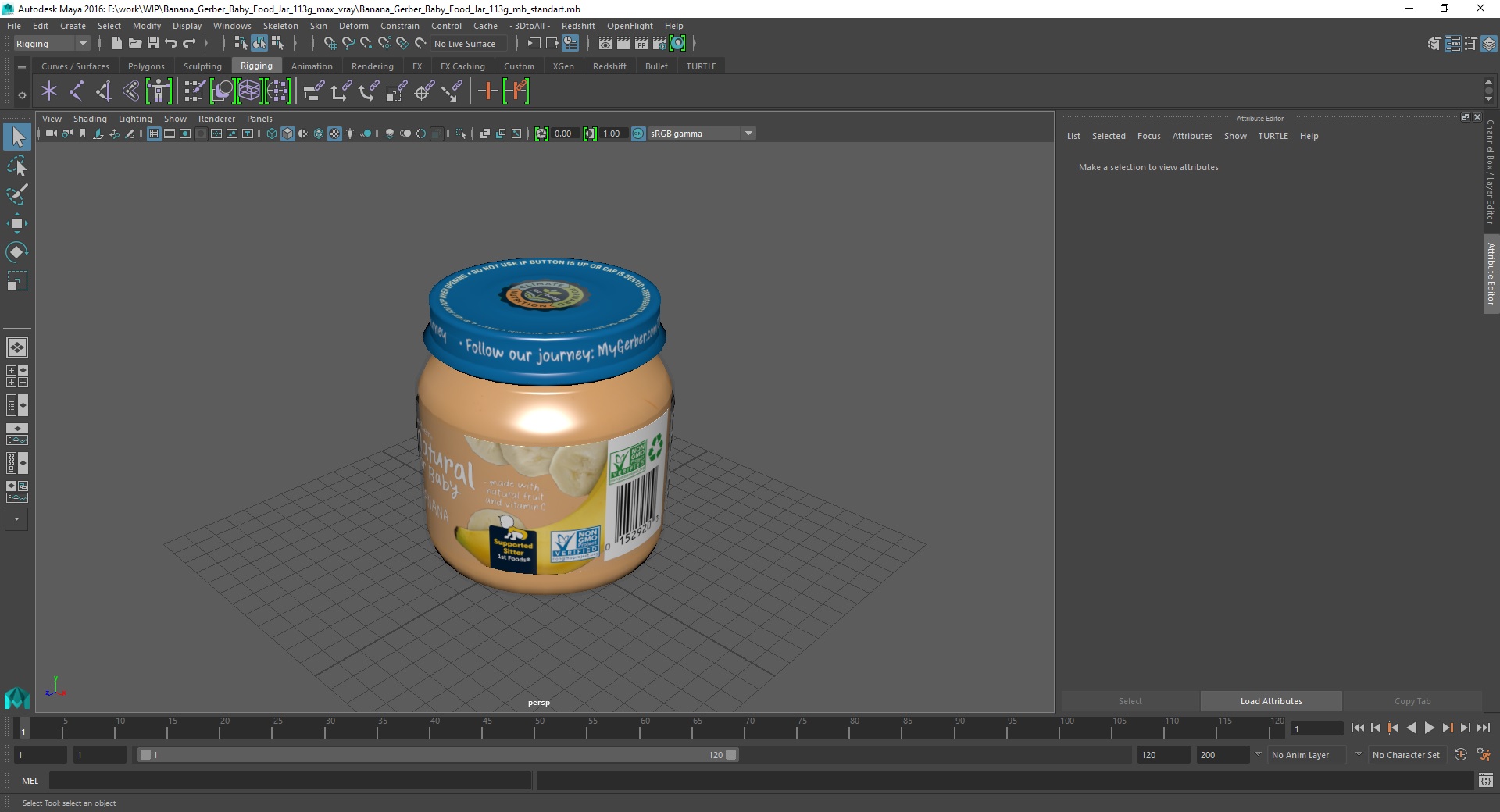Viewport: 1500px width, 812px height.
Task: Toggle smooth shade all in the viewport
Action: click(x=287, y=134)
